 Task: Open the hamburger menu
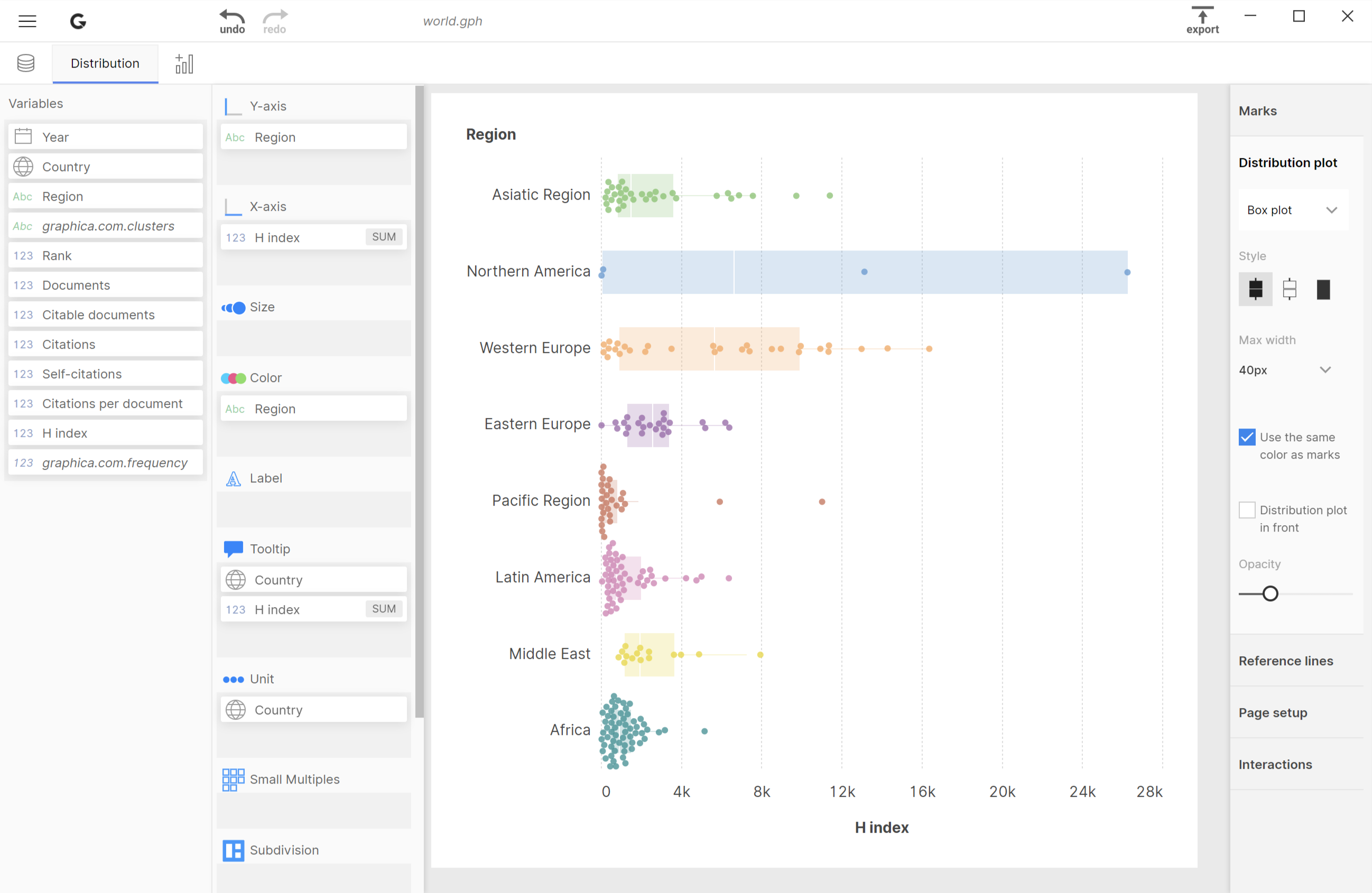pyautogui.click(x=27, y=21)
